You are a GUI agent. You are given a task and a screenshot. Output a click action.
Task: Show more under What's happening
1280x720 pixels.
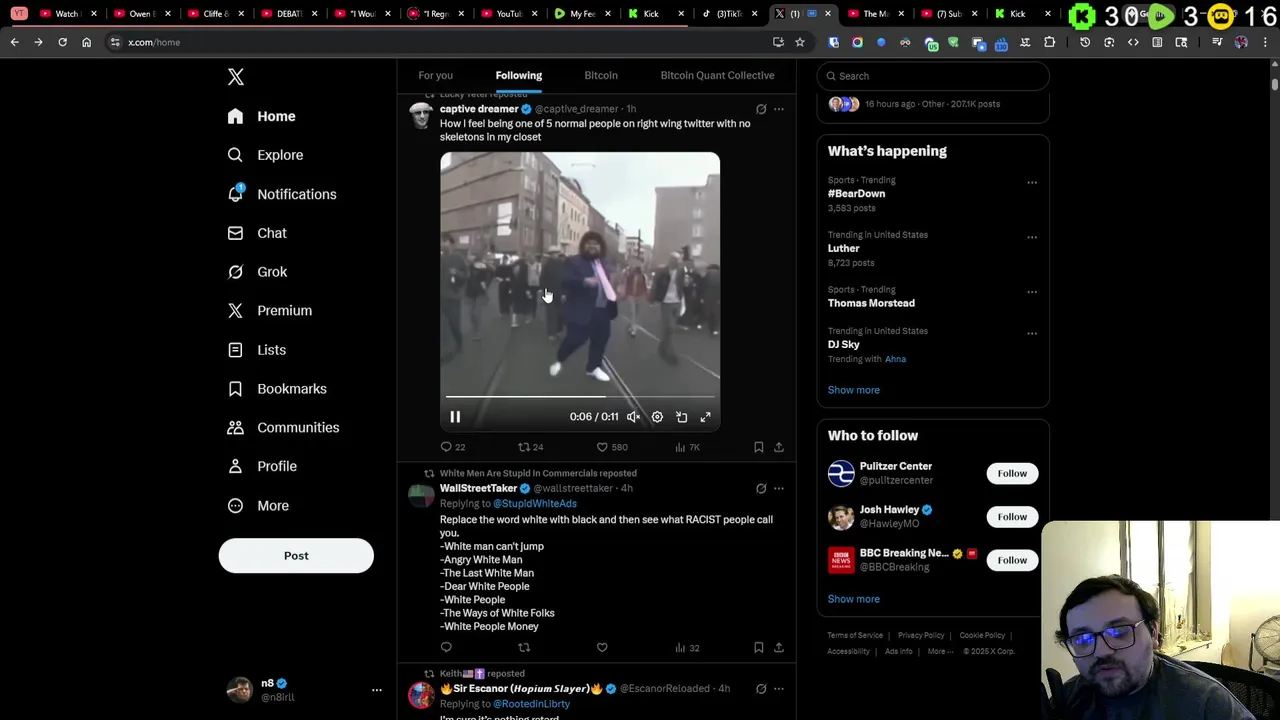854,390
